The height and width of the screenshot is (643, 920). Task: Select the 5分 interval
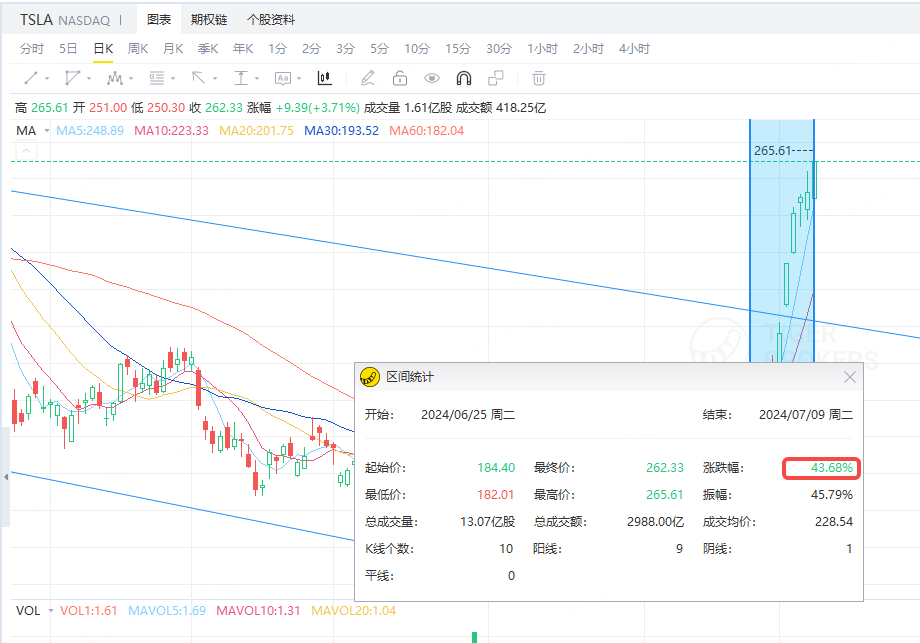[380, 49]
